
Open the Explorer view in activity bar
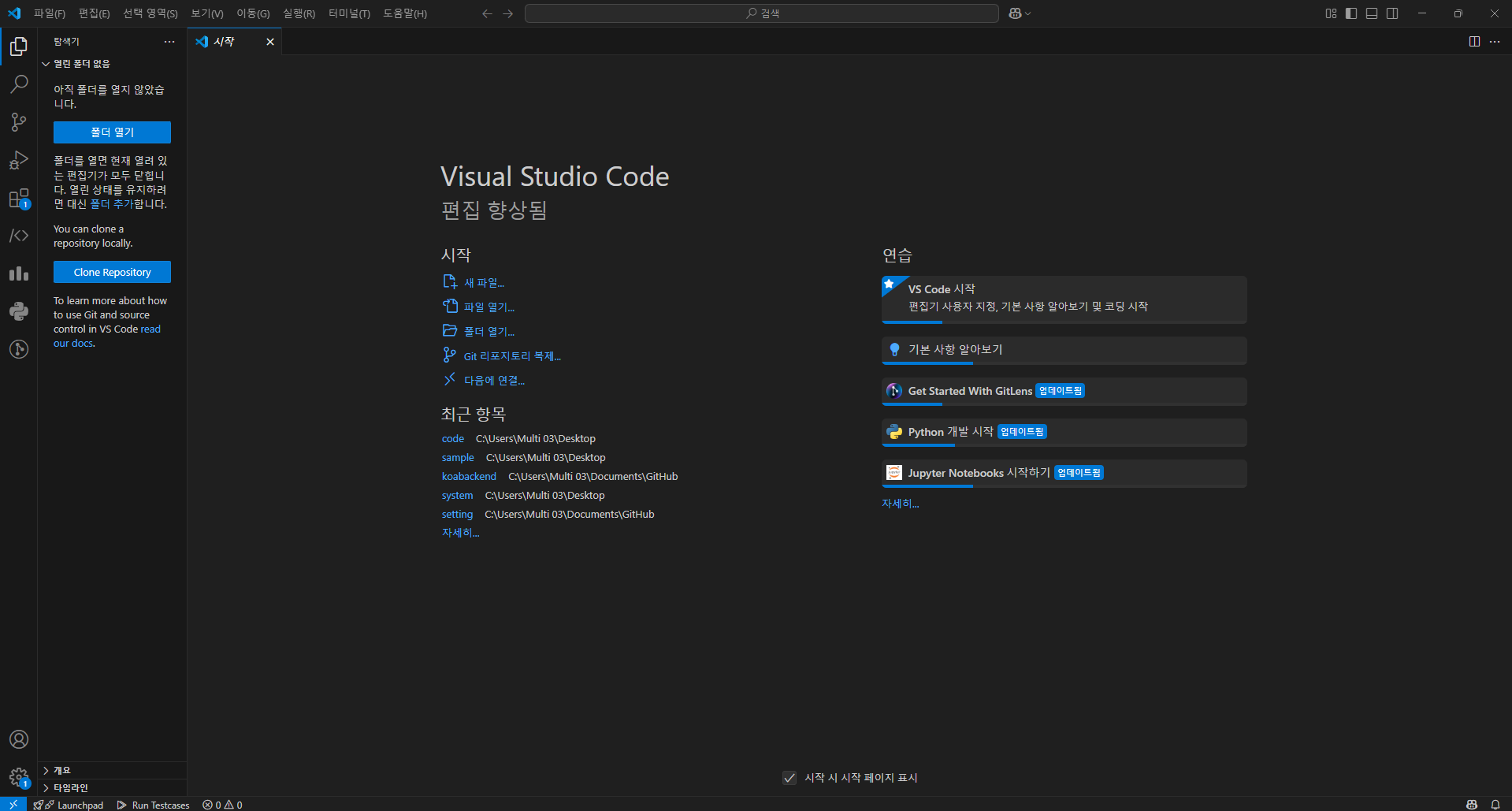pyautogui.click(x=19, y=47)
